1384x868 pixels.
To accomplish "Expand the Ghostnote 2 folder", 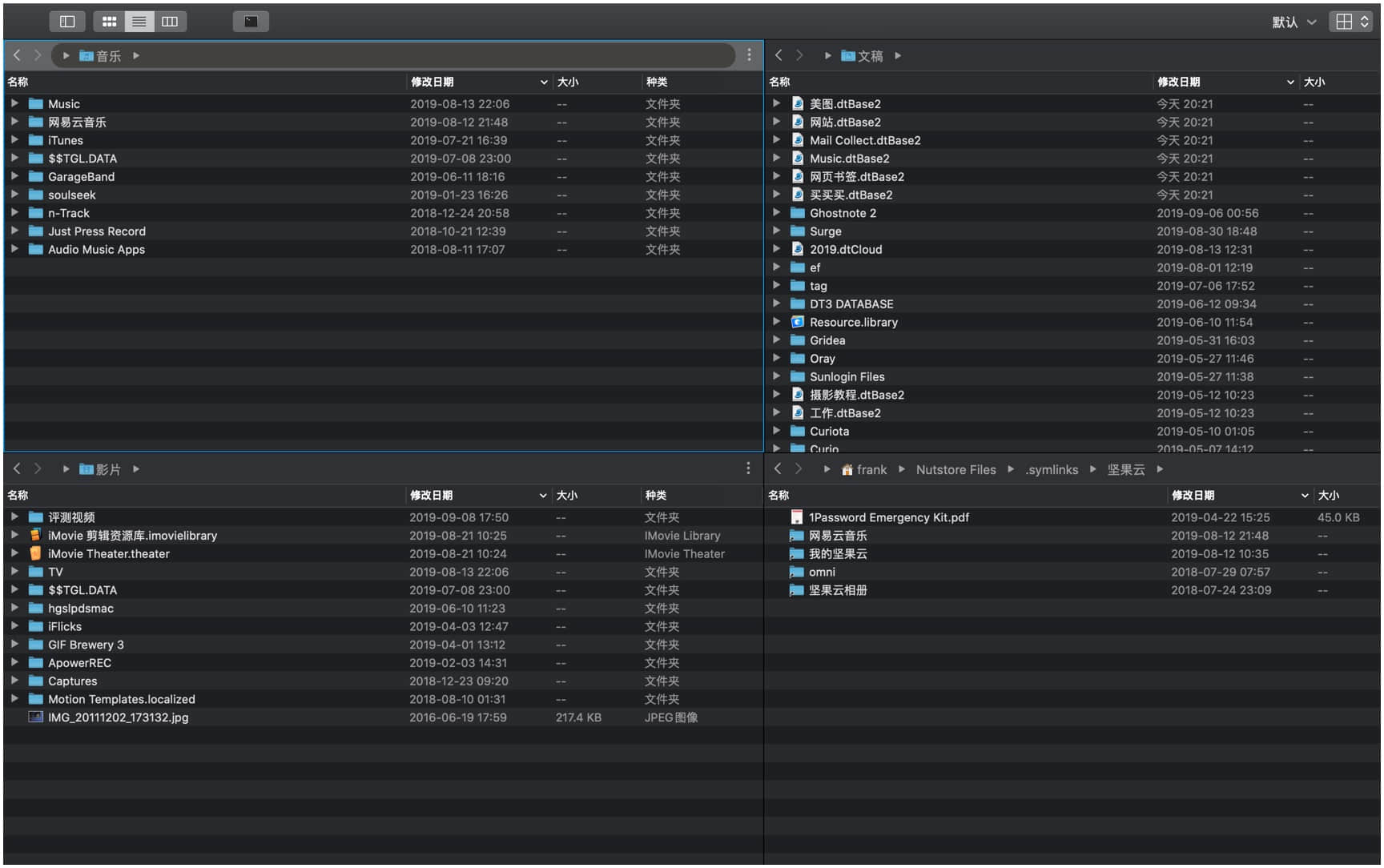I will click(x=776, y=213).
